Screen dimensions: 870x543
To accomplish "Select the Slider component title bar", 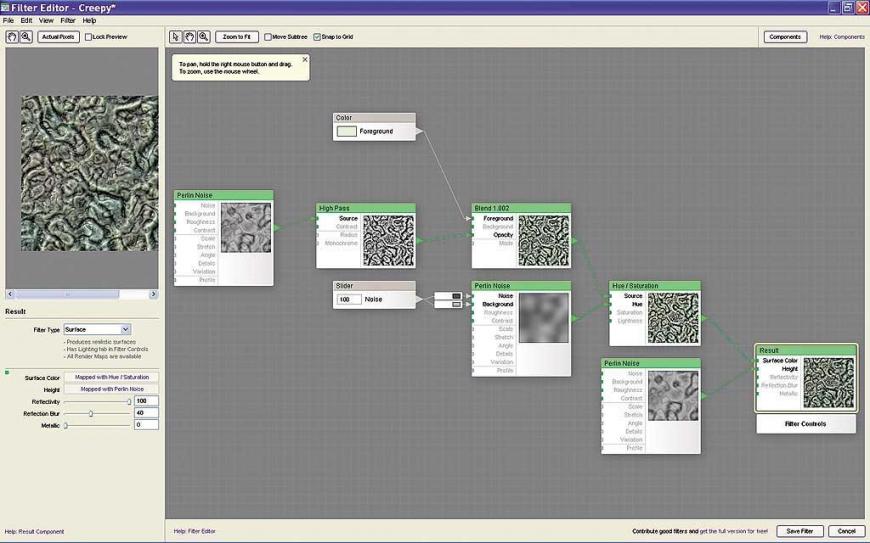I will click(374, 286).
